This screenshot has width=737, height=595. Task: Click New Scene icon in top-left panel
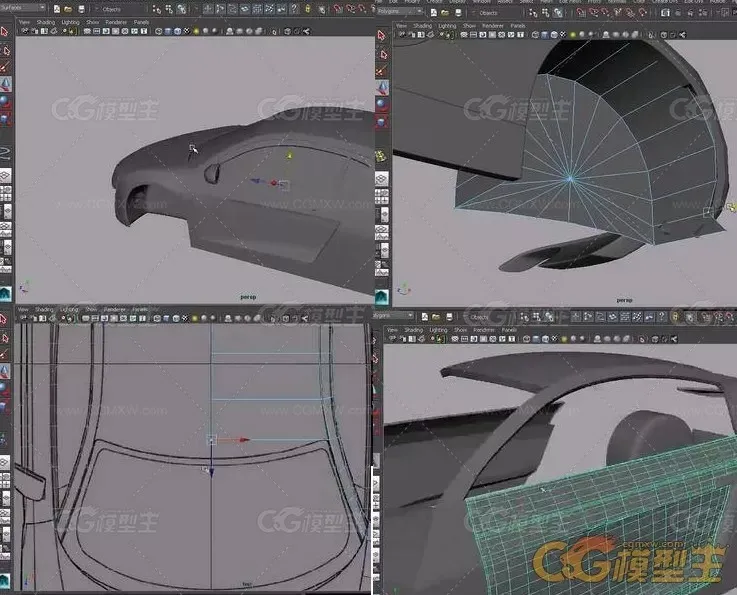pyautogui.click(x=56, y=9)
